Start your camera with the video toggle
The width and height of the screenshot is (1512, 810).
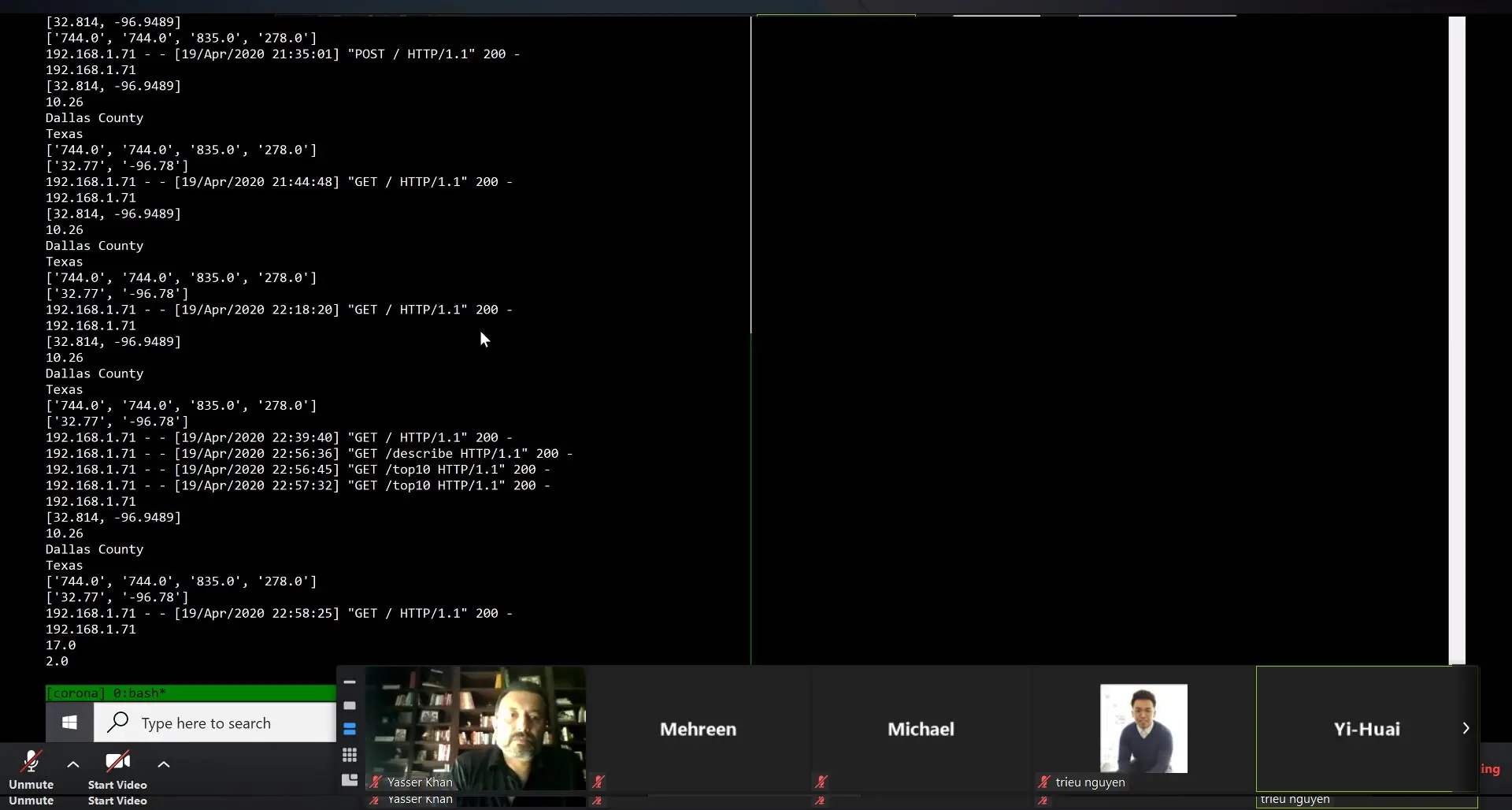click(117, 761)
